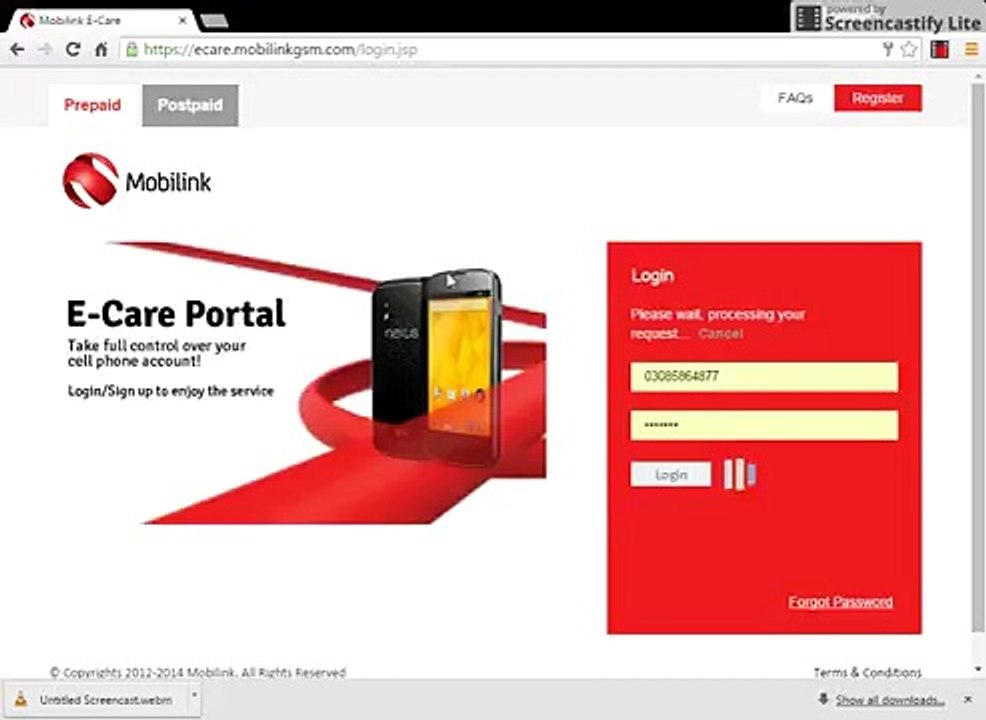Open the Chrome hamburger menu
This screenshot has height=720, width=986.
click(x=972, y=50)
